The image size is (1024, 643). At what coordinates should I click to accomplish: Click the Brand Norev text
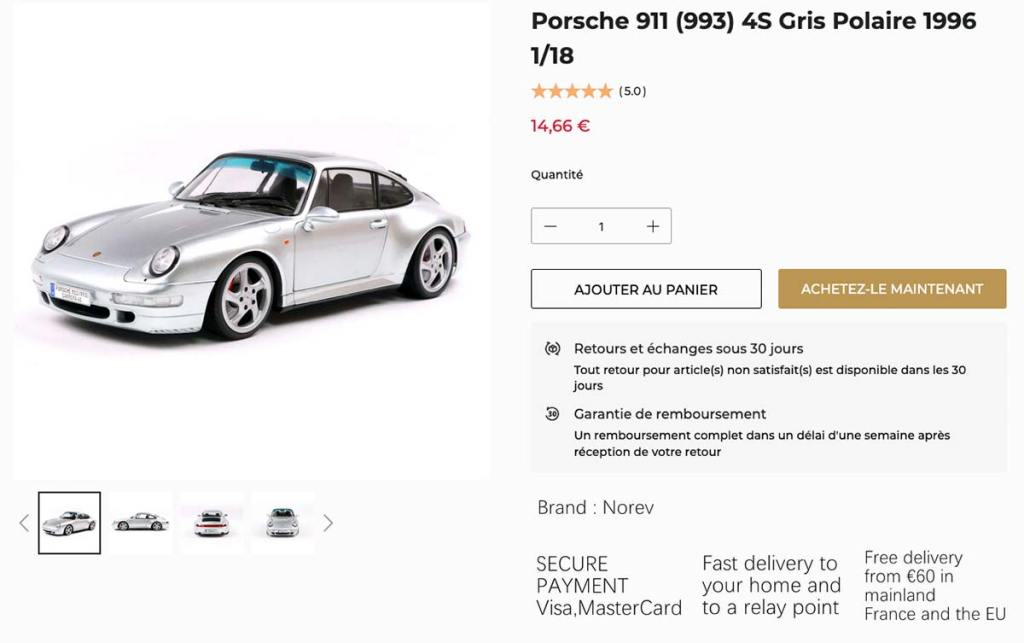coord(595,507)
